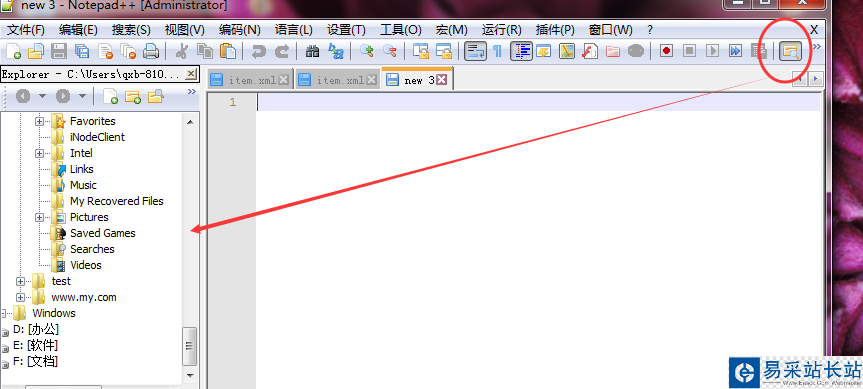Viewport: 863px width, 389px height.
Task: Expand the Favorites folder node
Action: pos(39,121)
